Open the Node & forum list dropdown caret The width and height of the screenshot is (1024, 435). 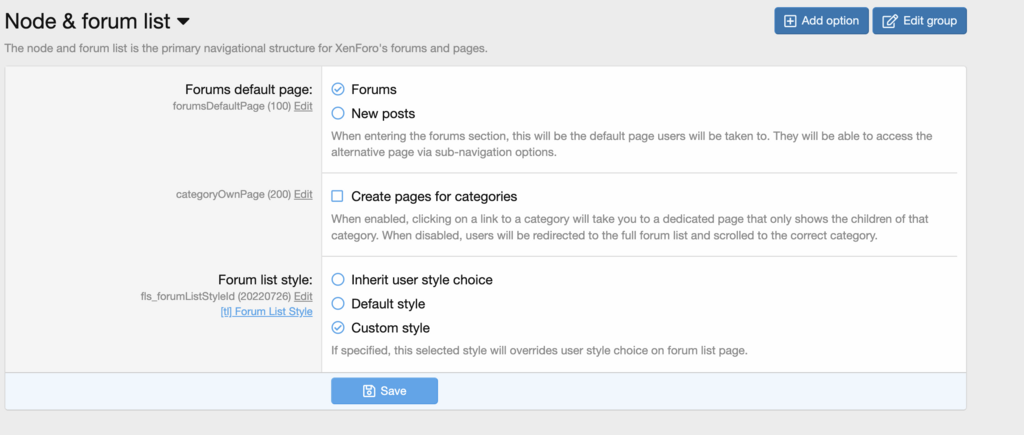(x=183, y=21)
